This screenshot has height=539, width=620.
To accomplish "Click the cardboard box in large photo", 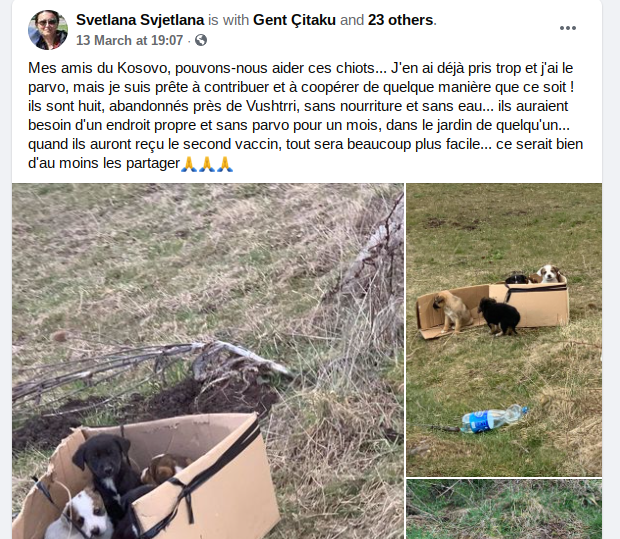I will pos(166,477).
